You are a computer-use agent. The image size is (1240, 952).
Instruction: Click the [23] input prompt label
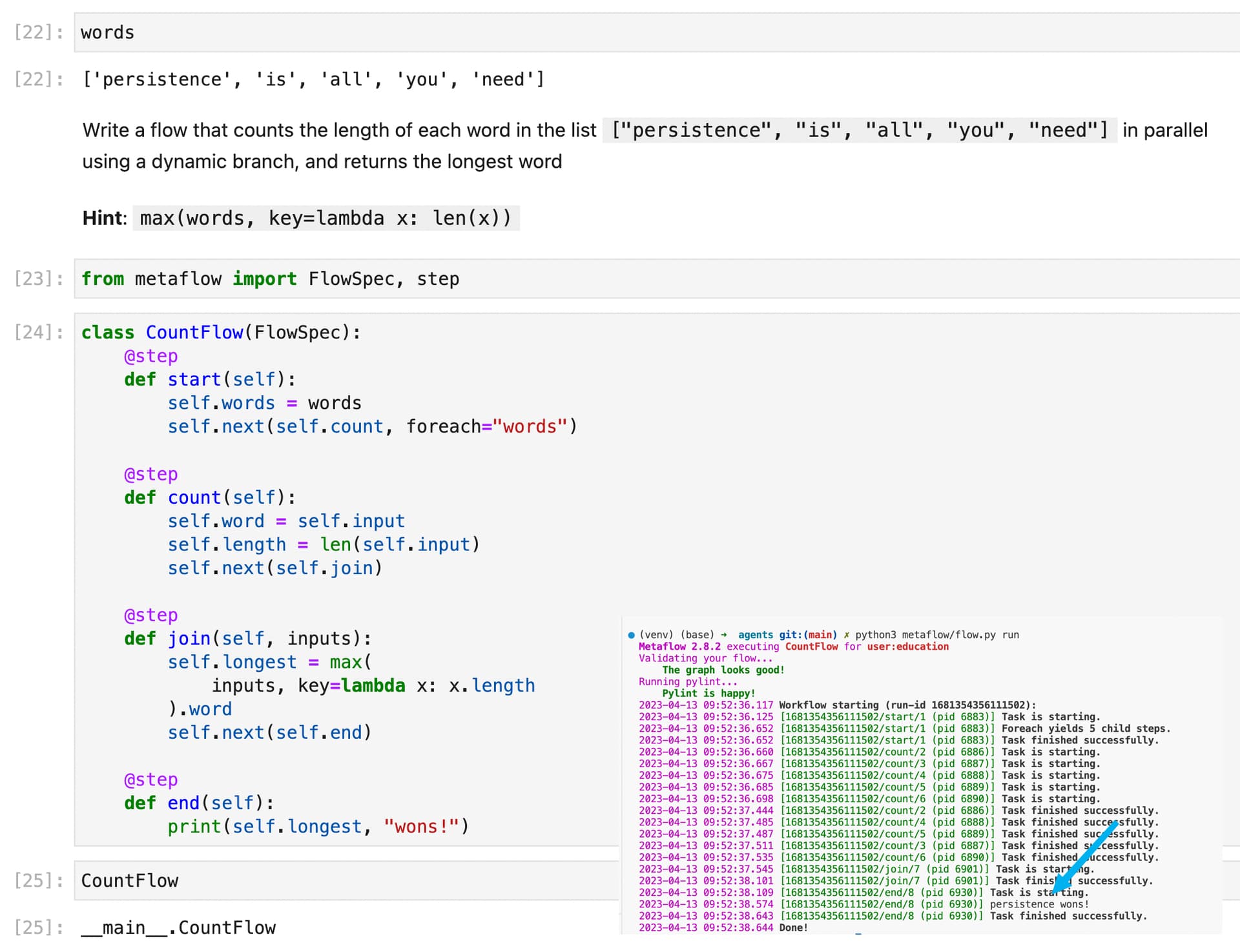pyautogui.click(x=39, y=279)
